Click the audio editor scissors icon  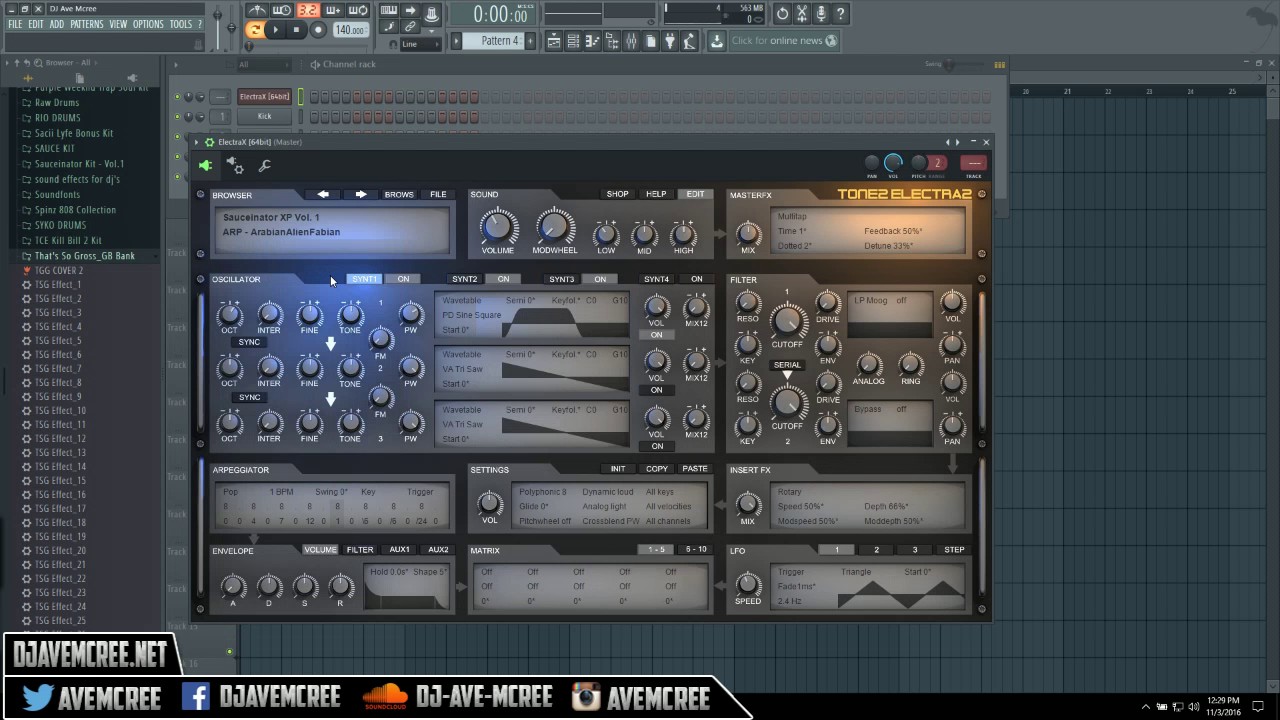click(802, 14)
